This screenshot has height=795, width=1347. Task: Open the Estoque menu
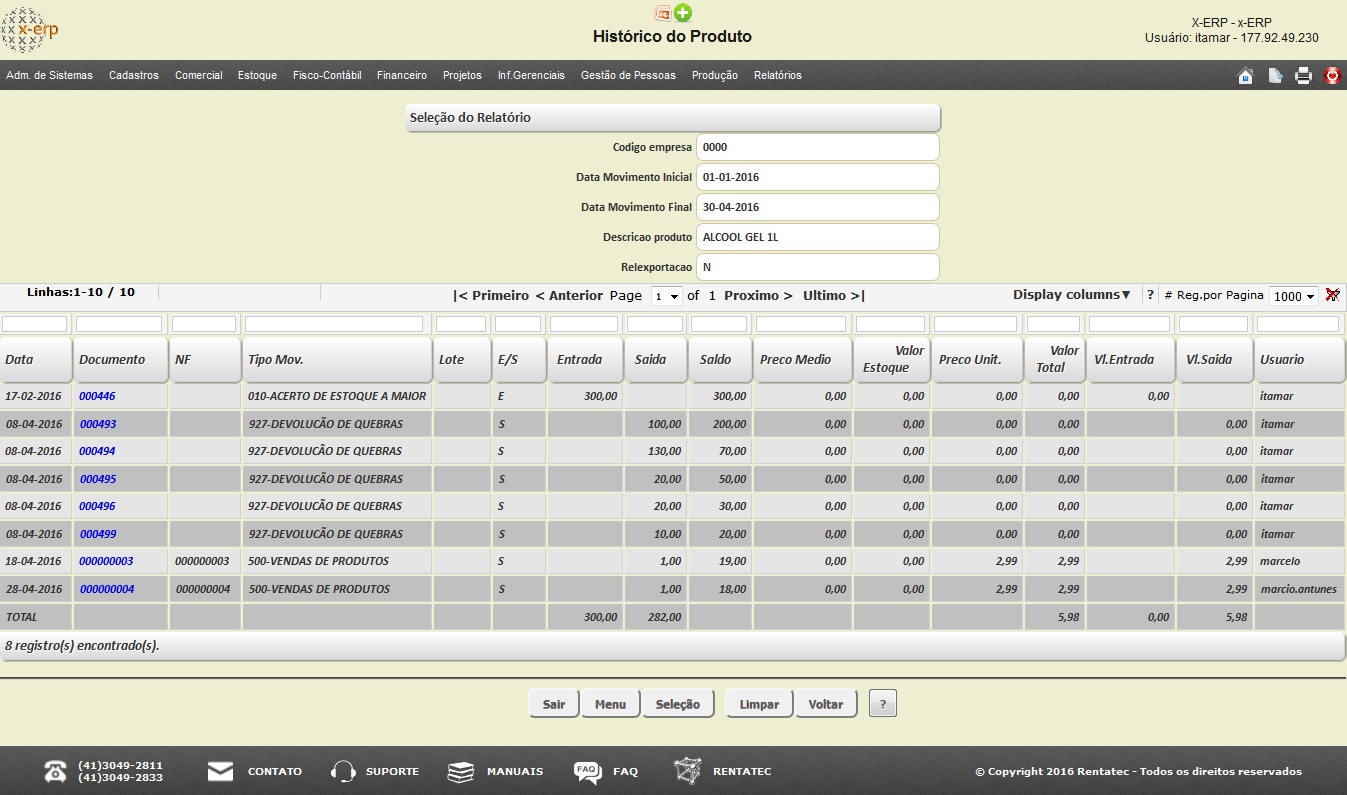pyautogui.click(x=257, y=75)
